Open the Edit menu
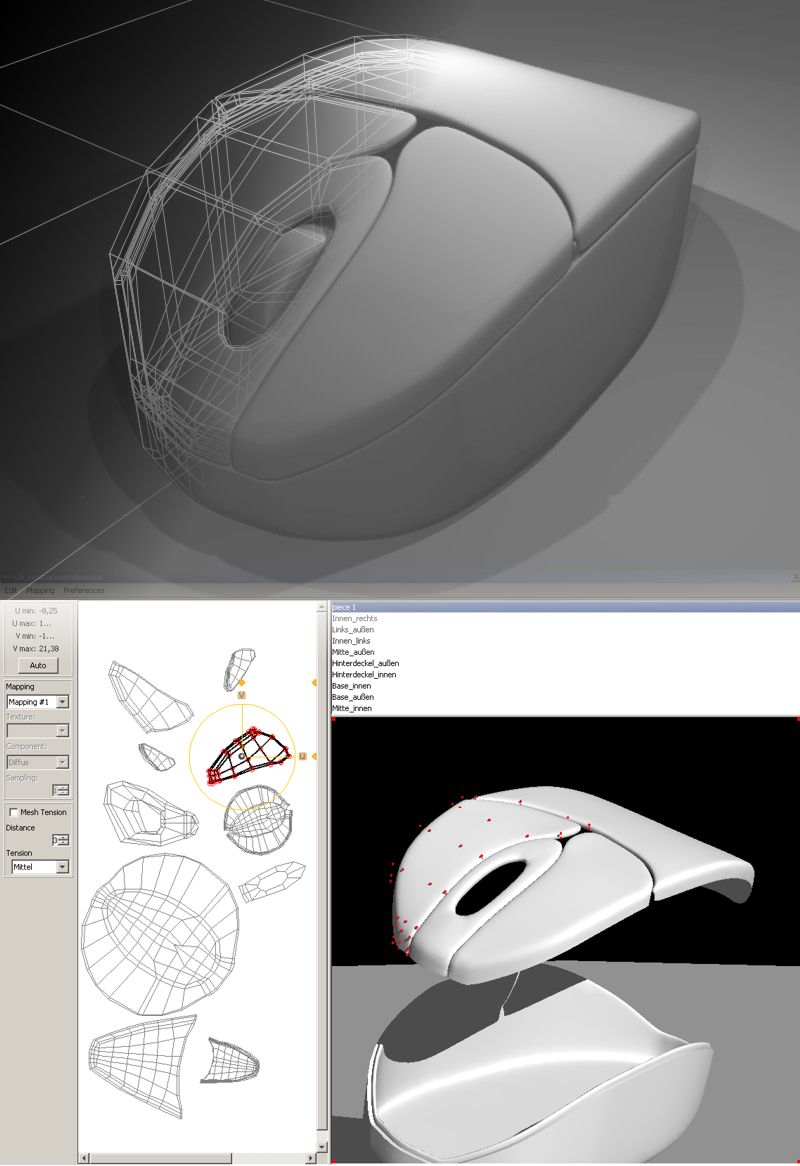 (10, 590)
